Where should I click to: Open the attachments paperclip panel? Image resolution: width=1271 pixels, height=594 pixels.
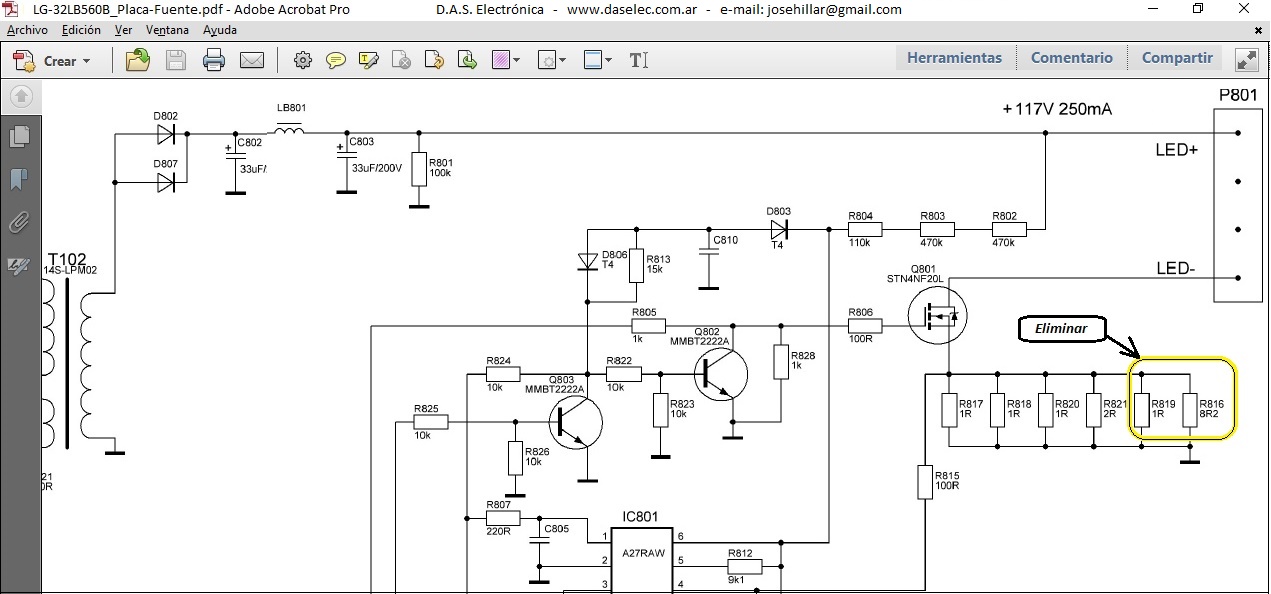(19, 222)
